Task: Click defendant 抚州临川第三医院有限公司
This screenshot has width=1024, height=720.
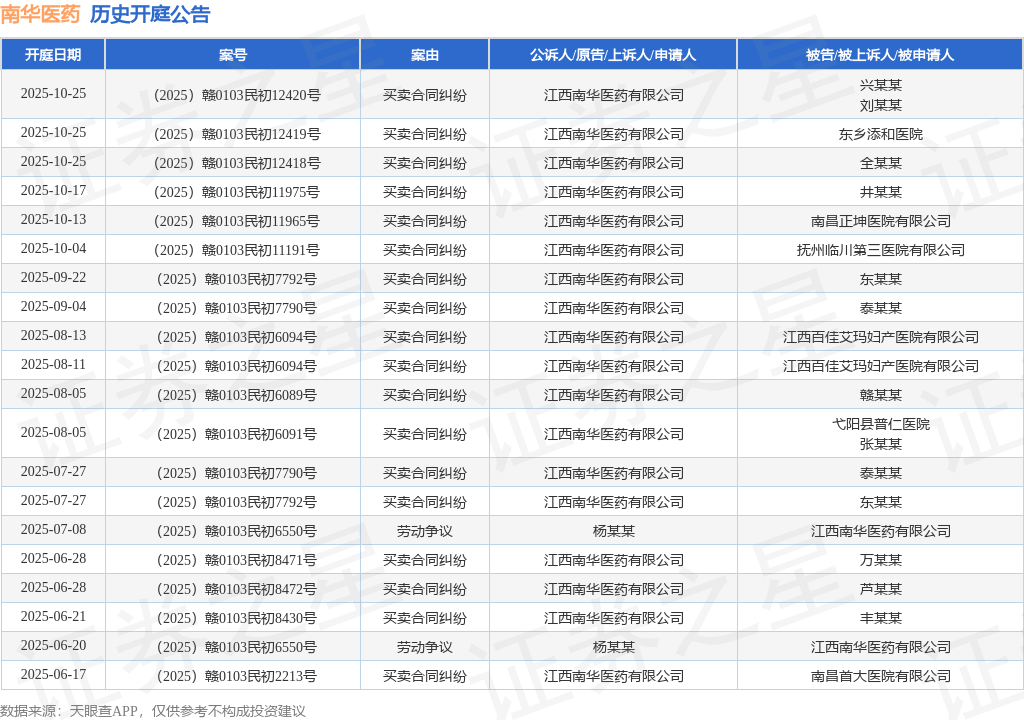Action: 880,250
